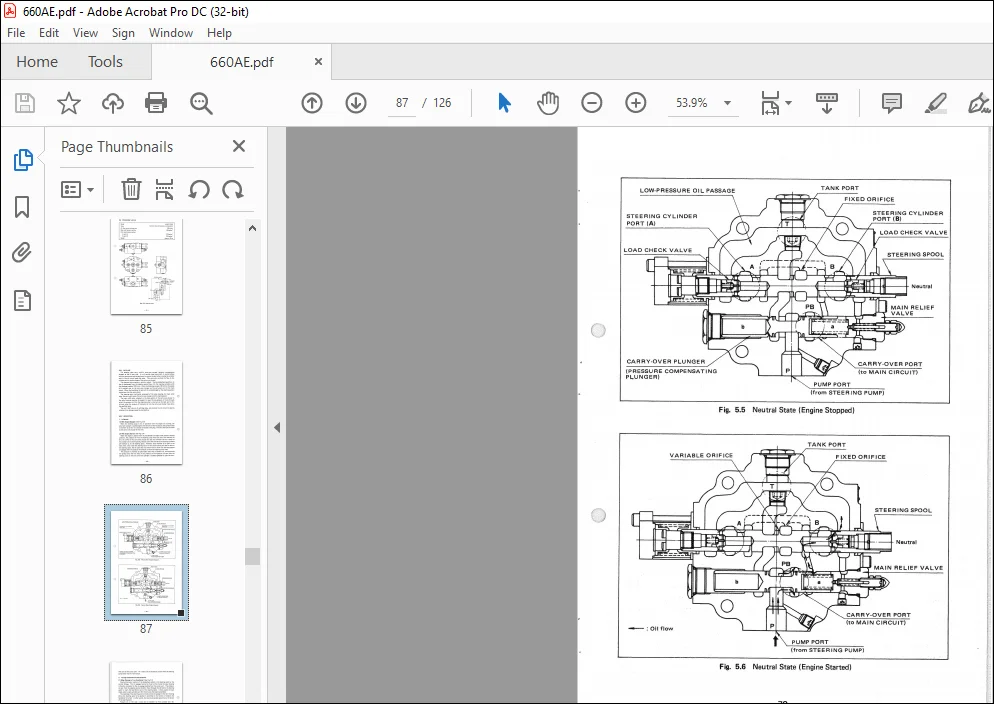This screenshot has height=704, width=994.
Task: Click the 'Fig. 5.5 Neutral State' caption
Action: (x=786, y=410)
